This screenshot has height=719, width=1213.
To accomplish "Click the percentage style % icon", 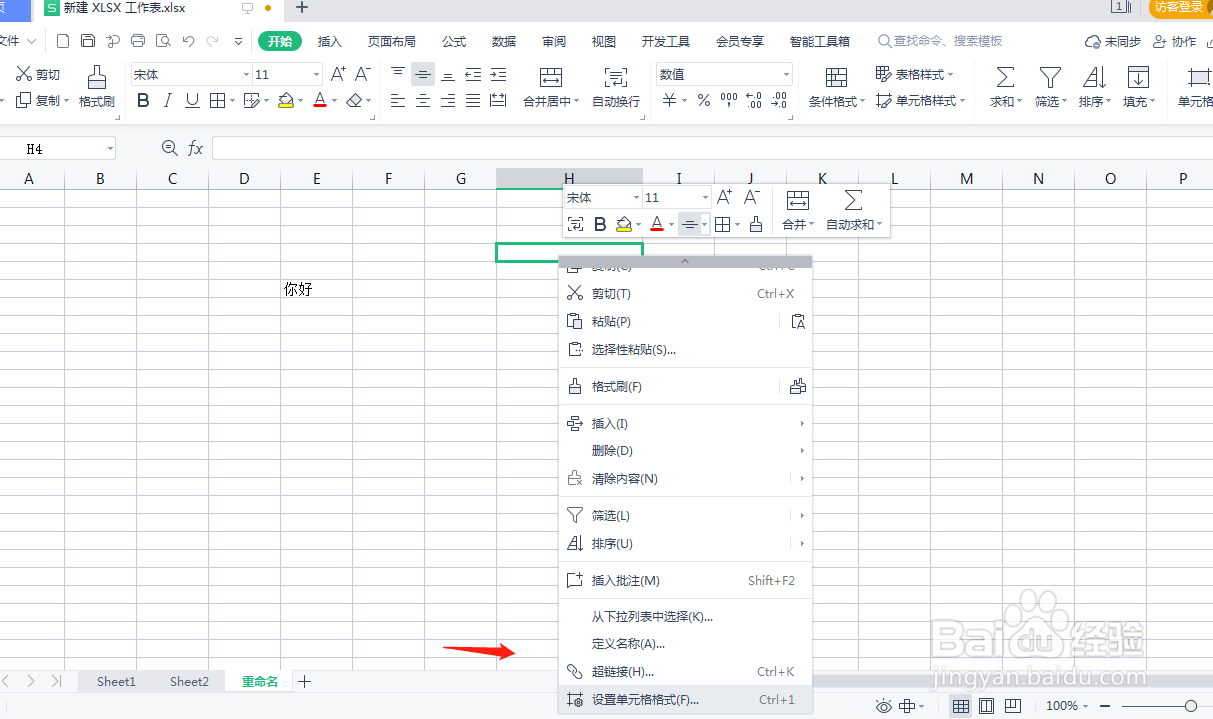I will point(703,100).
